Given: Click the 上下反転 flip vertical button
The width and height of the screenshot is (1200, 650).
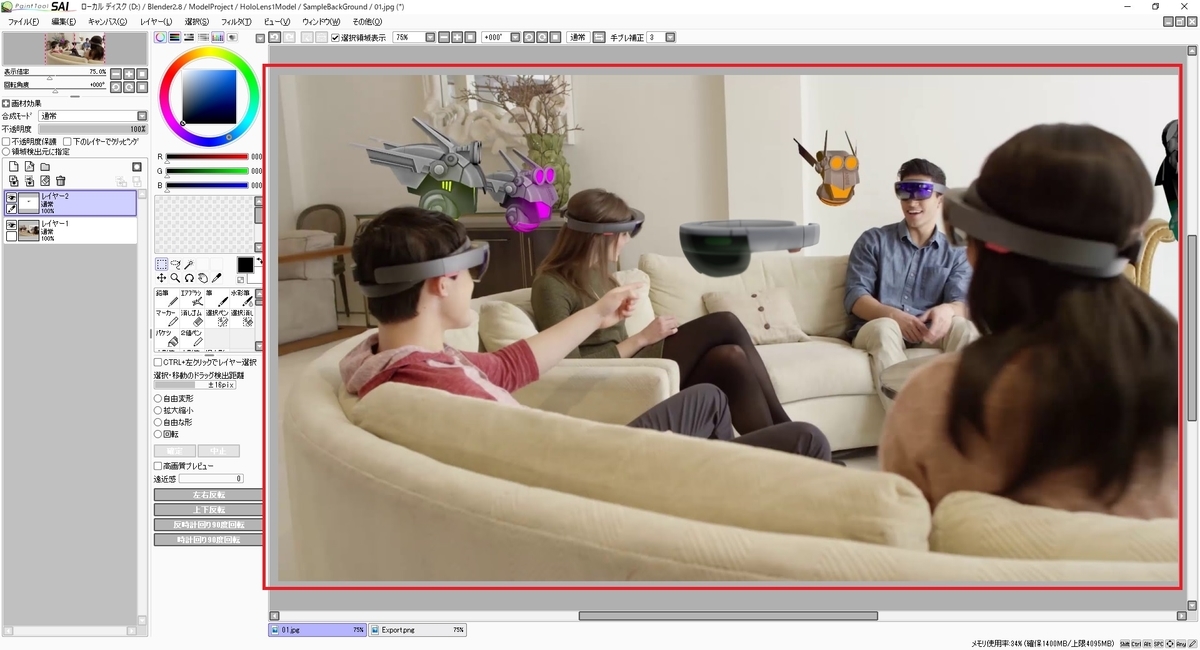Looking at the screenshot, I should [x=208, y=510].
